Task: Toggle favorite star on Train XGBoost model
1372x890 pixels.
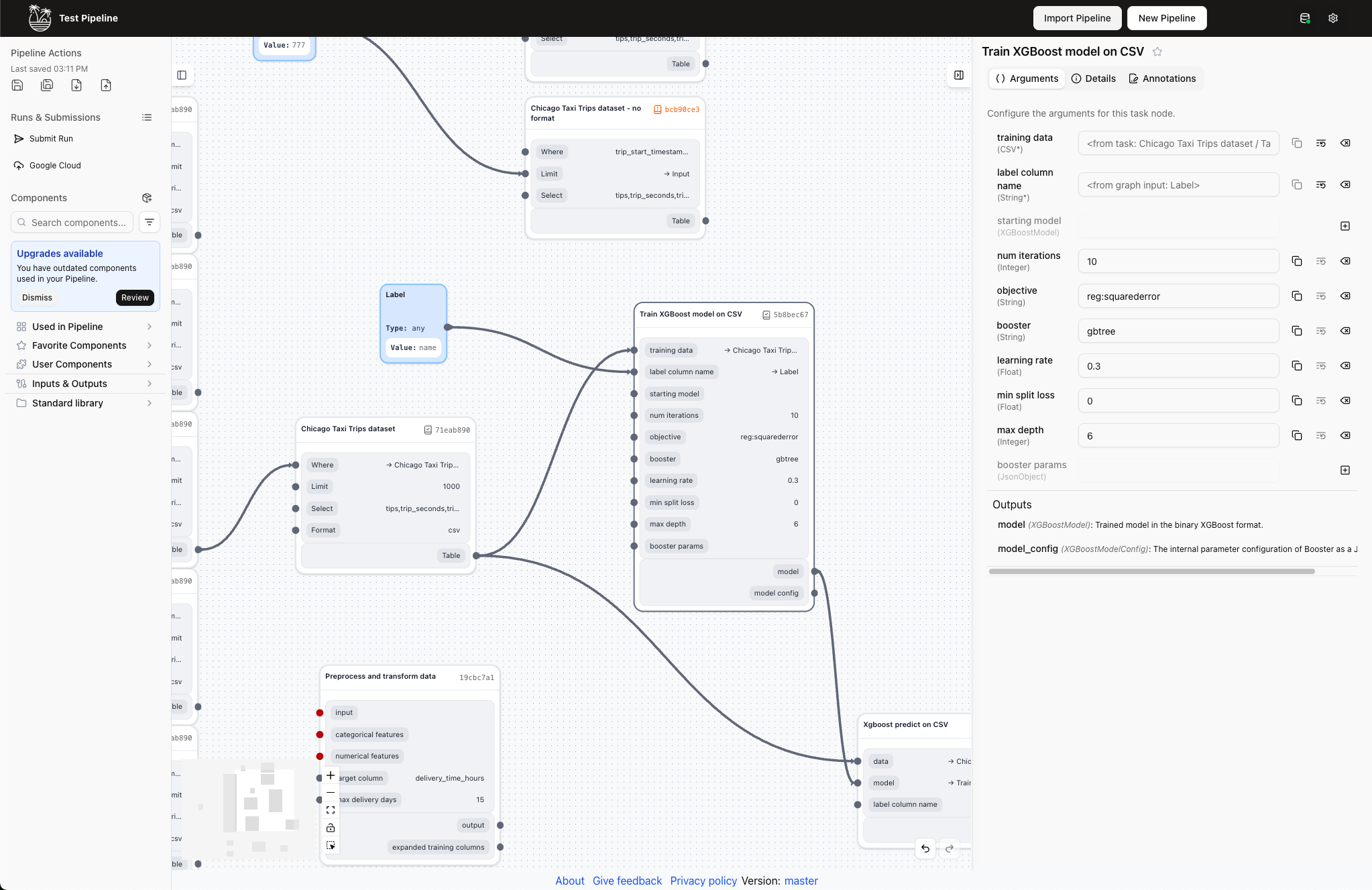Action: pos(1157,52)
